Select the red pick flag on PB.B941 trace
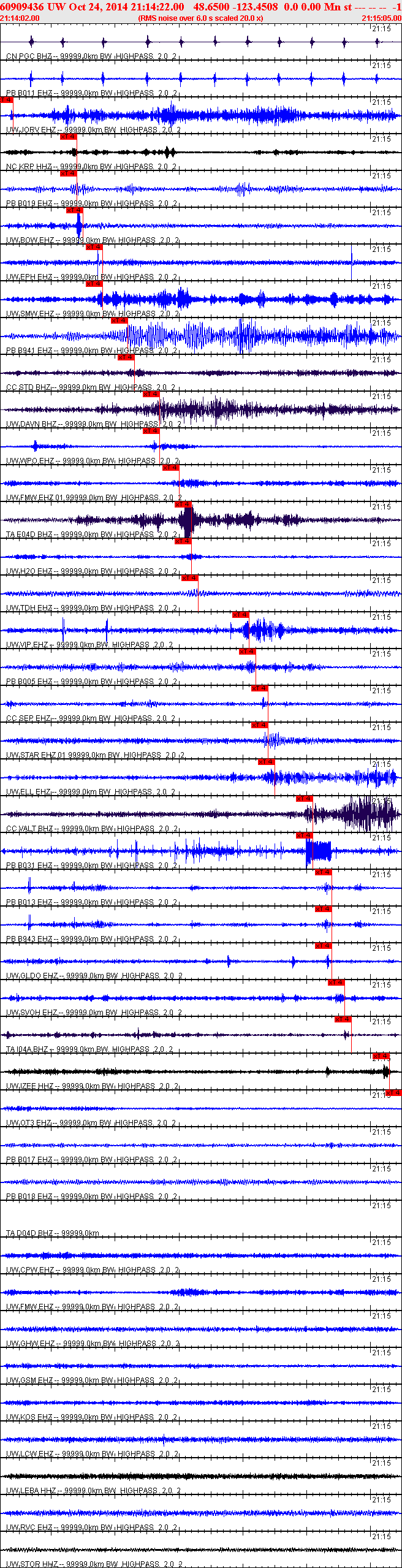Screen dimensions: 402x1568 [119, 321]
